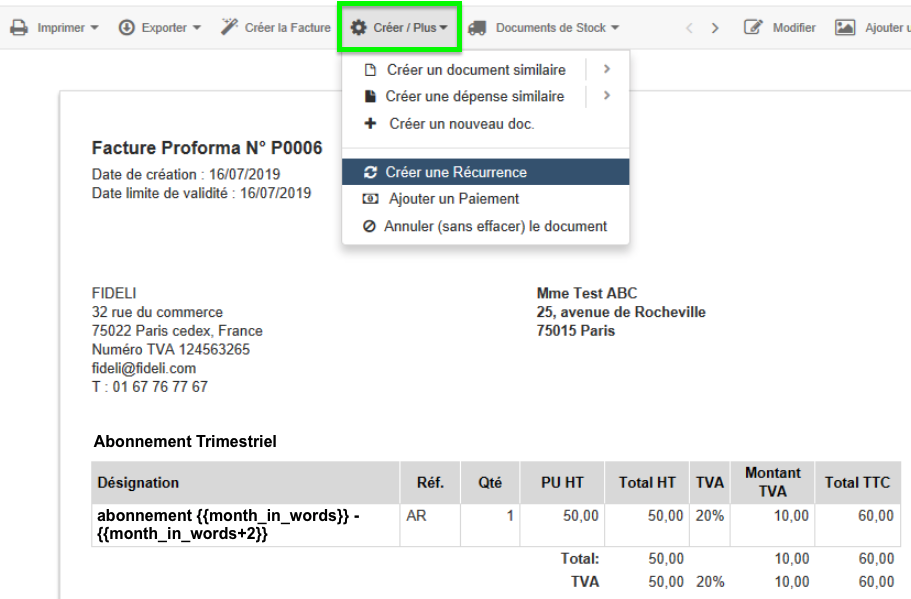Viewport: 911px width, 599px height.
Task: Select Ajouter un Paiement menu entry
Action: click(x=454, y=199)
